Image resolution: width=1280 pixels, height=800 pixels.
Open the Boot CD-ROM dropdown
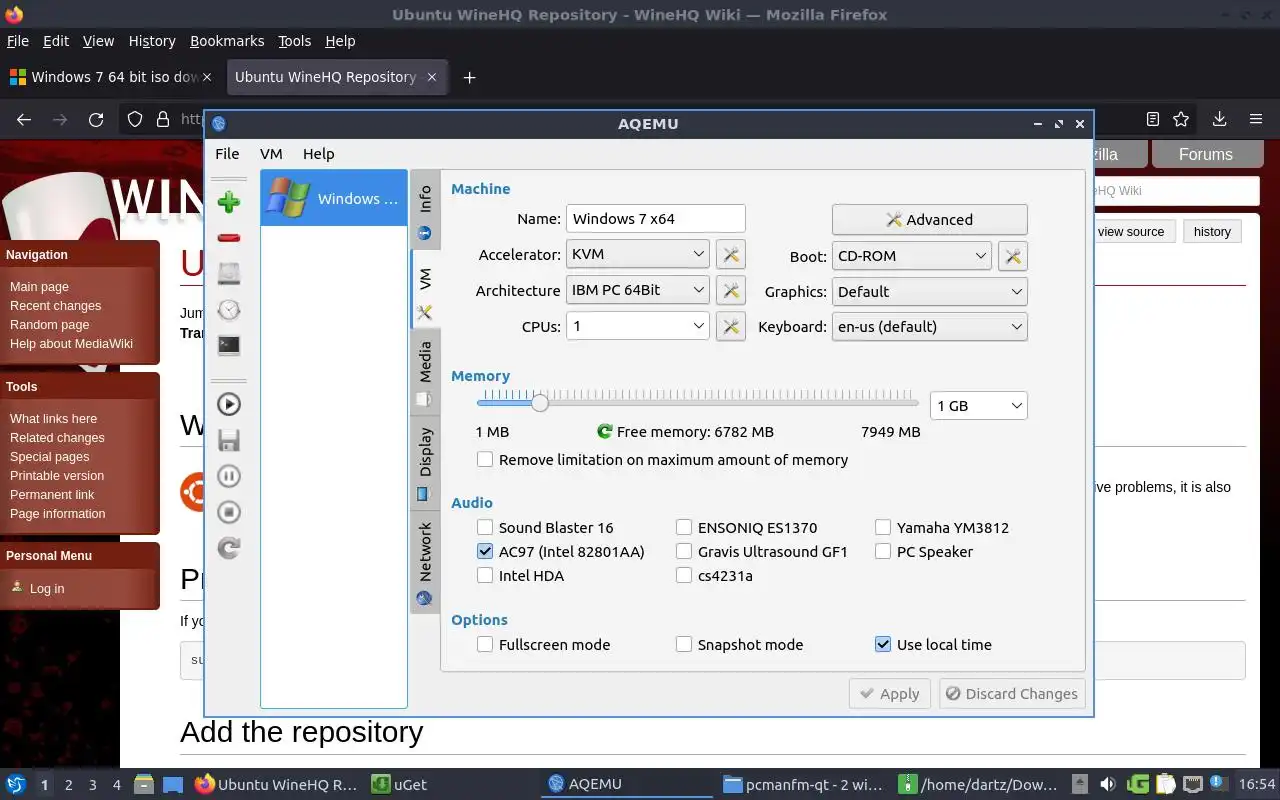pos(912,256)
